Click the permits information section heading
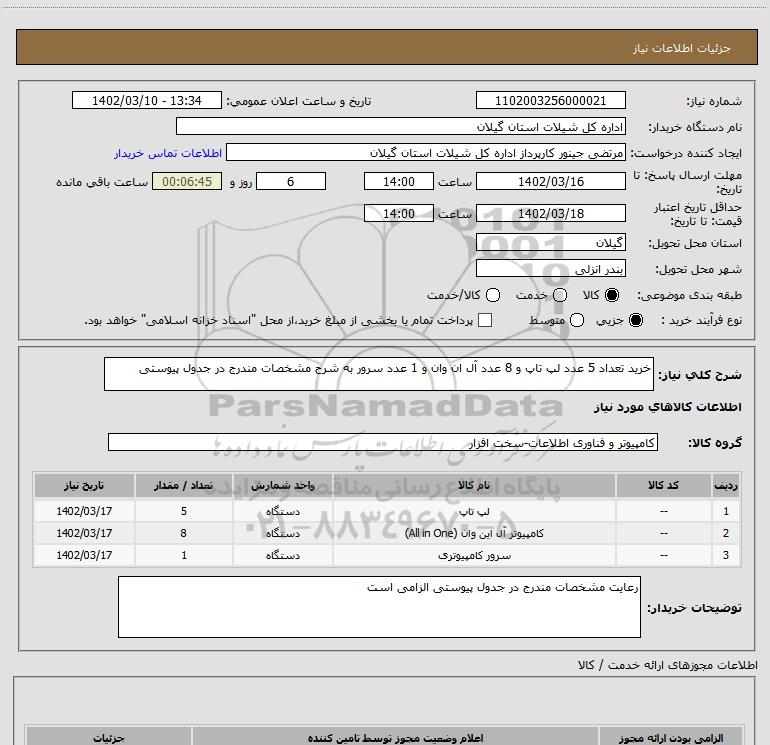 [x=667, y=665]
